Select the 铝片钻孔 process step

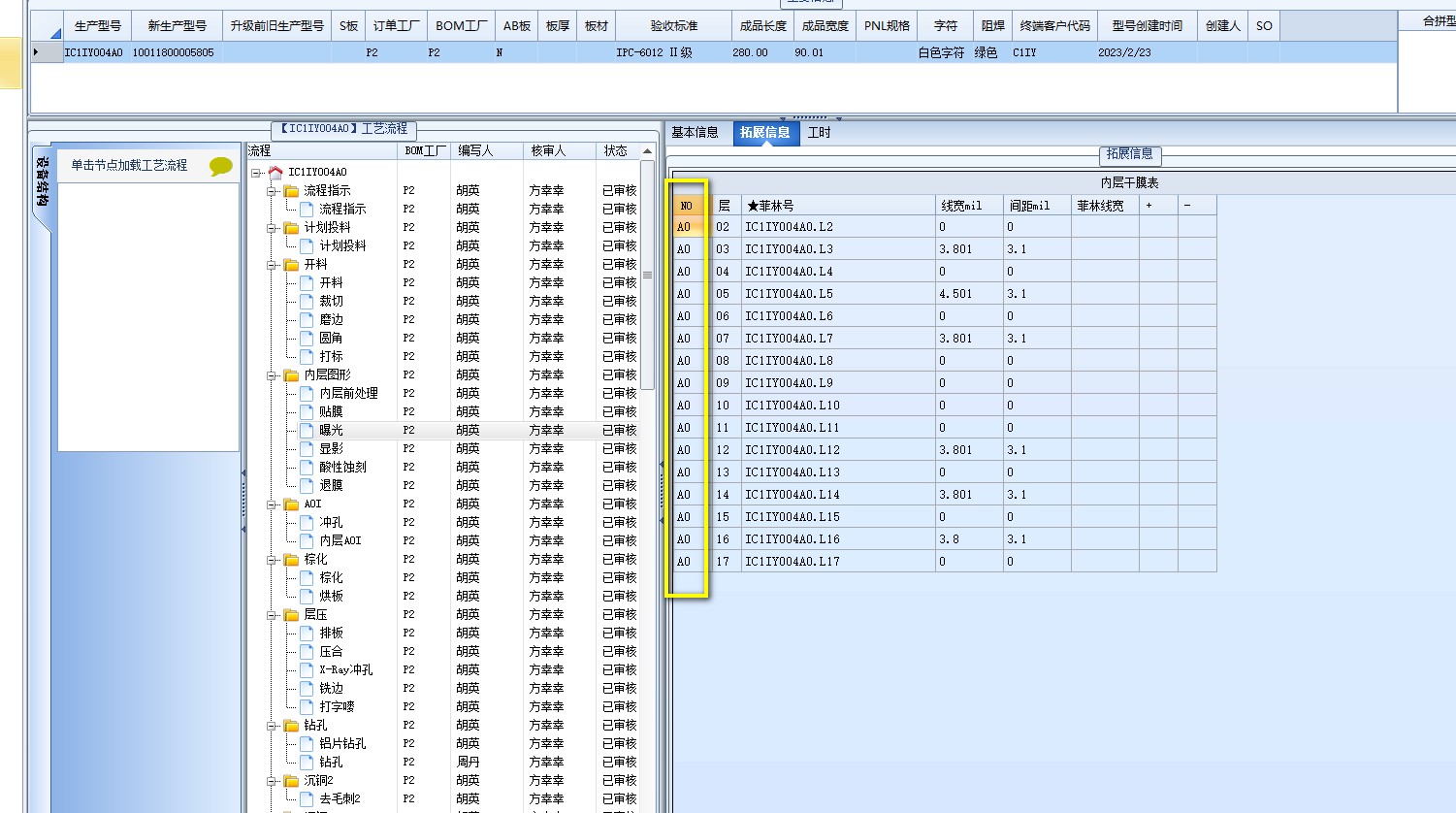tap(342, 744)
